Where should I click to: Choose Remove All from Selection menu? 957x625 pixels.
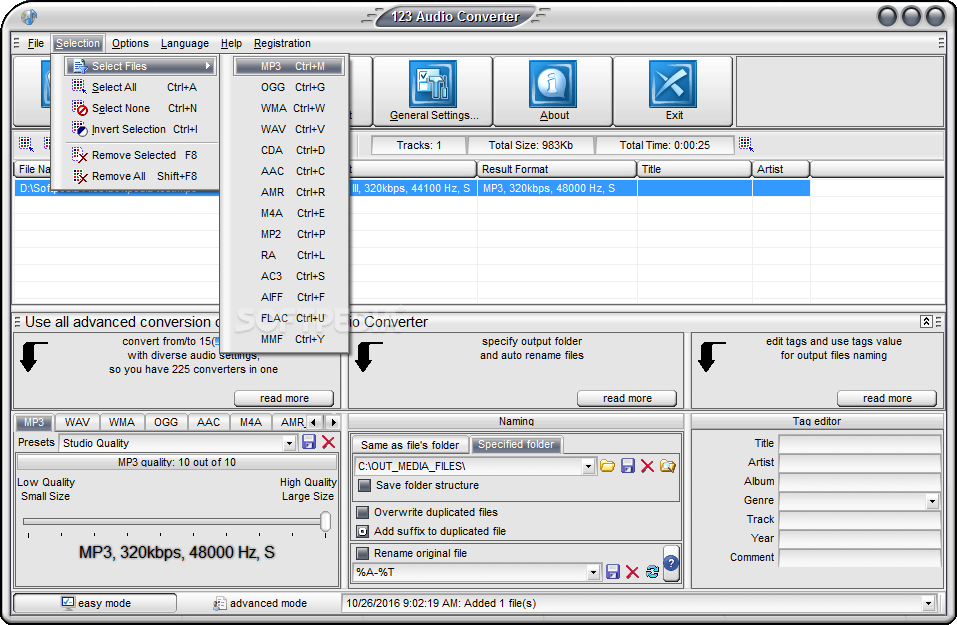coord(141,176)
